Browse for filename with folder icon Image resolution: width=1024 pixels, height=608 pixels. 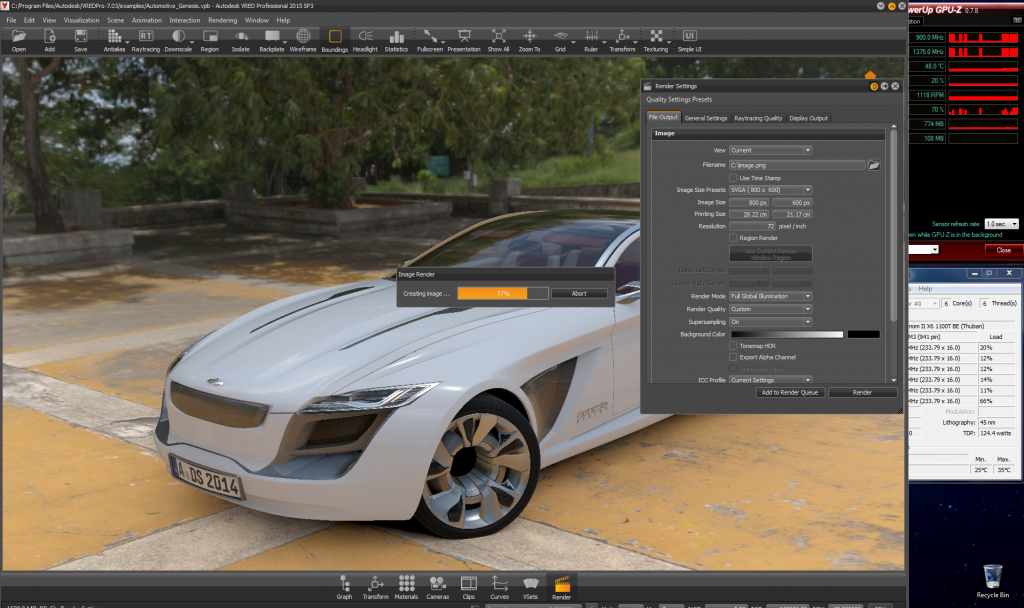(873, 164)
